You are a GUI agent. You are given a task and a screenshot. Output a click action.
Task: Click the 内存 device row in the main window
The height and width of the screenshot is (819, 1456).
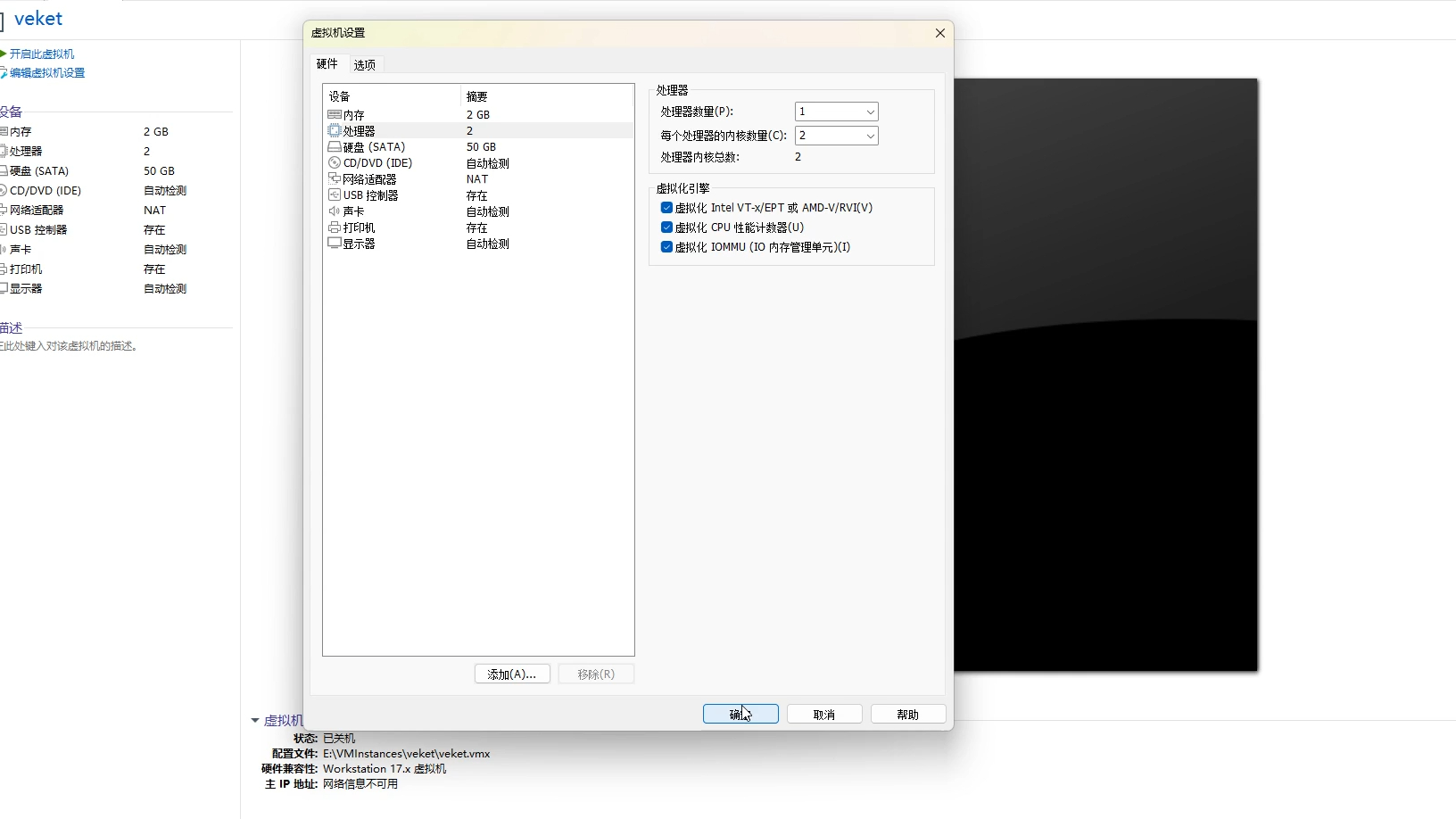click(116, 131)
